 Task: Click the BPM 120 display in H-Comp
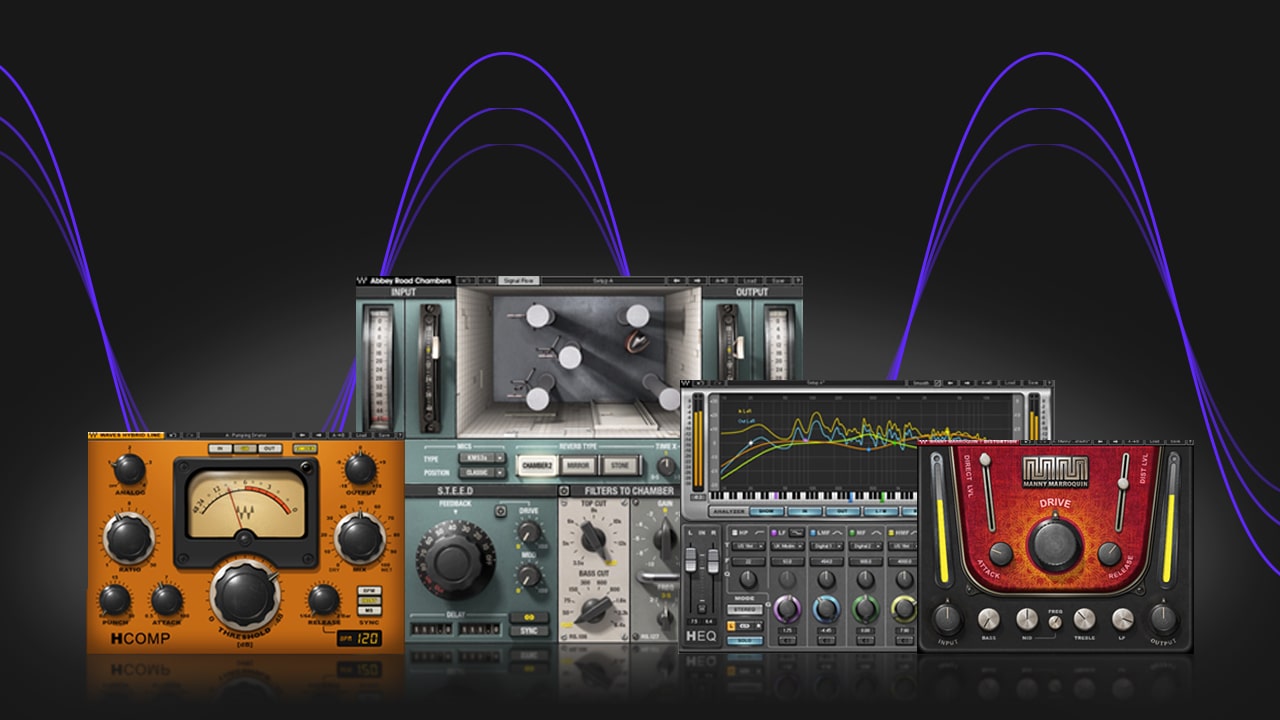pyautogui.click(x=359, y=638)
